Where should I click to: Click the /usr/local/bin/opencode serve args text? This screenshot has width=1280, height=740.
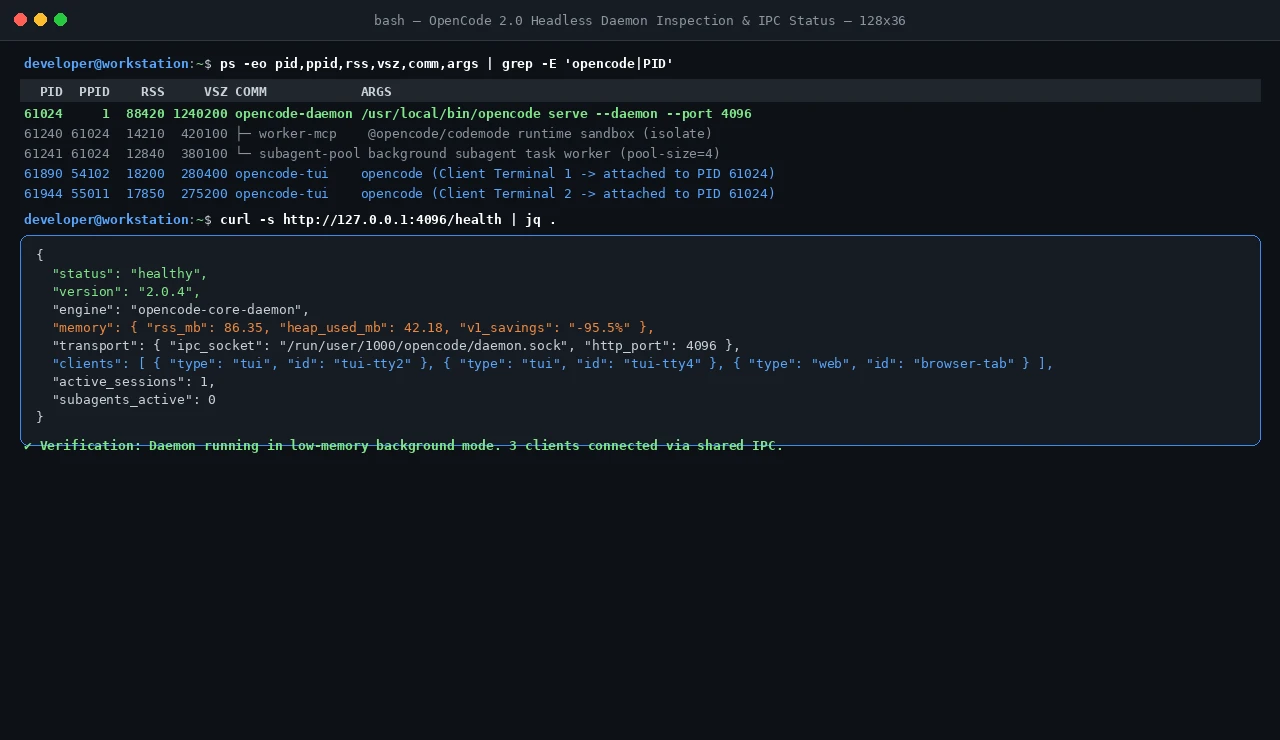coord(556,114)
